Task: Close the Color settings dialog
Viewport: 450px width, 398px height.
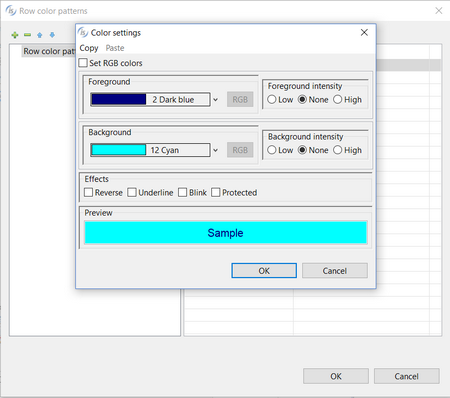Action: tap(364, 32)
